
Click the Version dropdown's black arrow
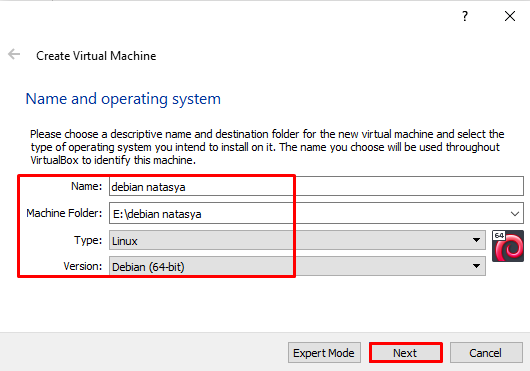[x=476, y=266]
